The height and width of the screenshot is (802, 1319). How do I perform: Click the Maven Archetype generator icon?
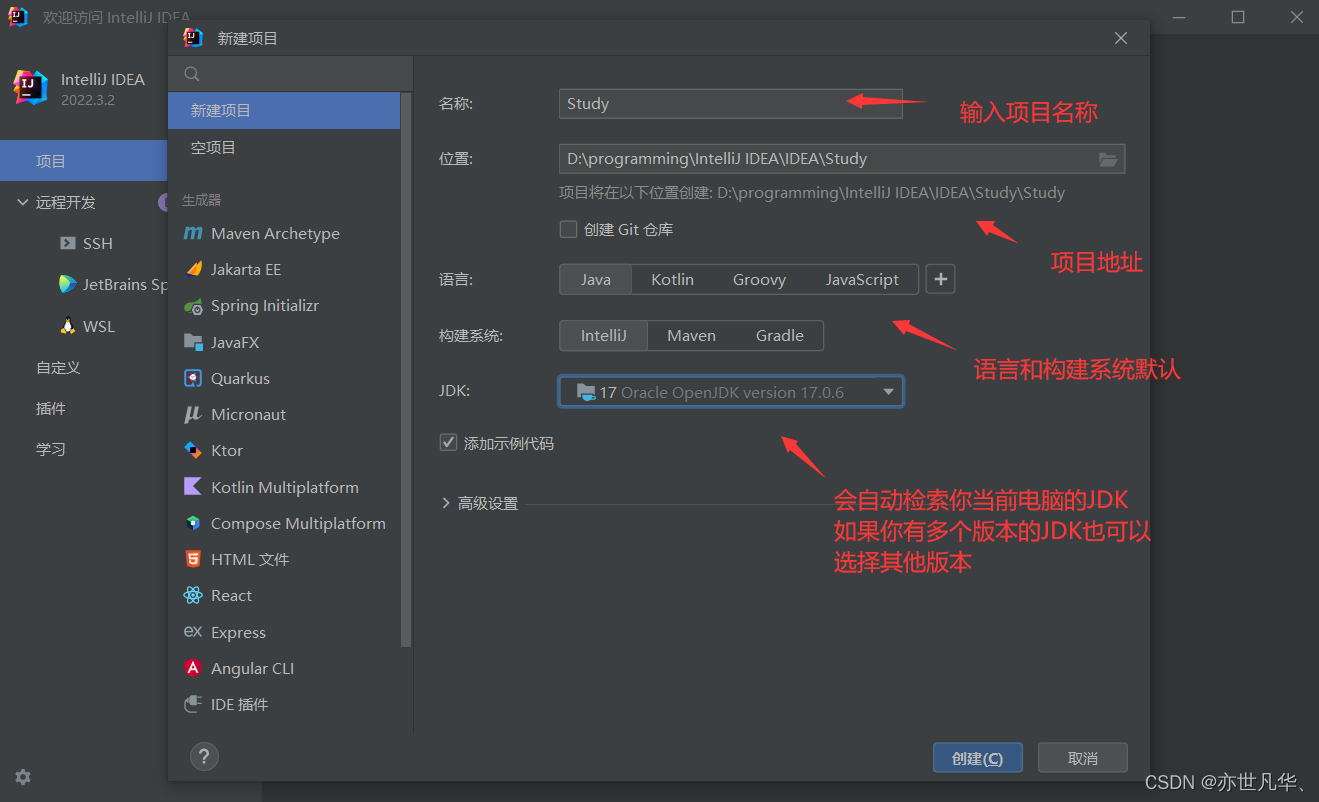tap(193, 233)
